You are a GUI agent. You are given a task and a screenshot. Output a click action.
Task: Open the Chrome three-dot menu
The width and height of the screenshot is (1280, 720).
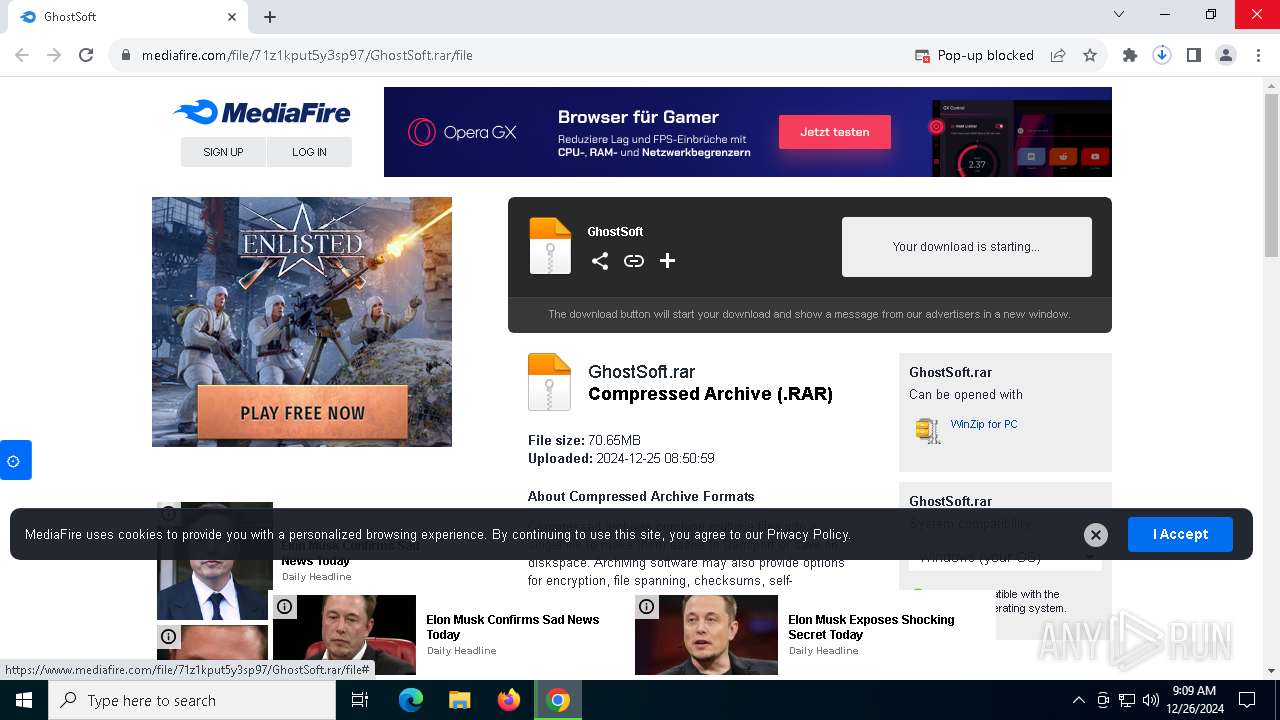coord(1258,56)
